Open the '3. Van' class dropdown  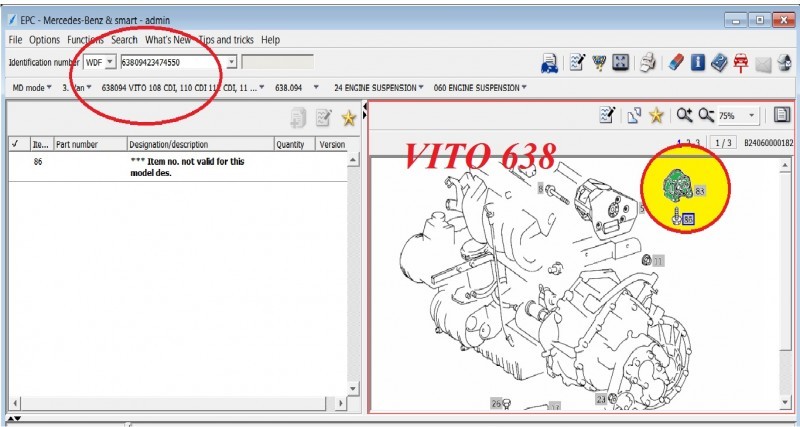[x=77, y=88]
